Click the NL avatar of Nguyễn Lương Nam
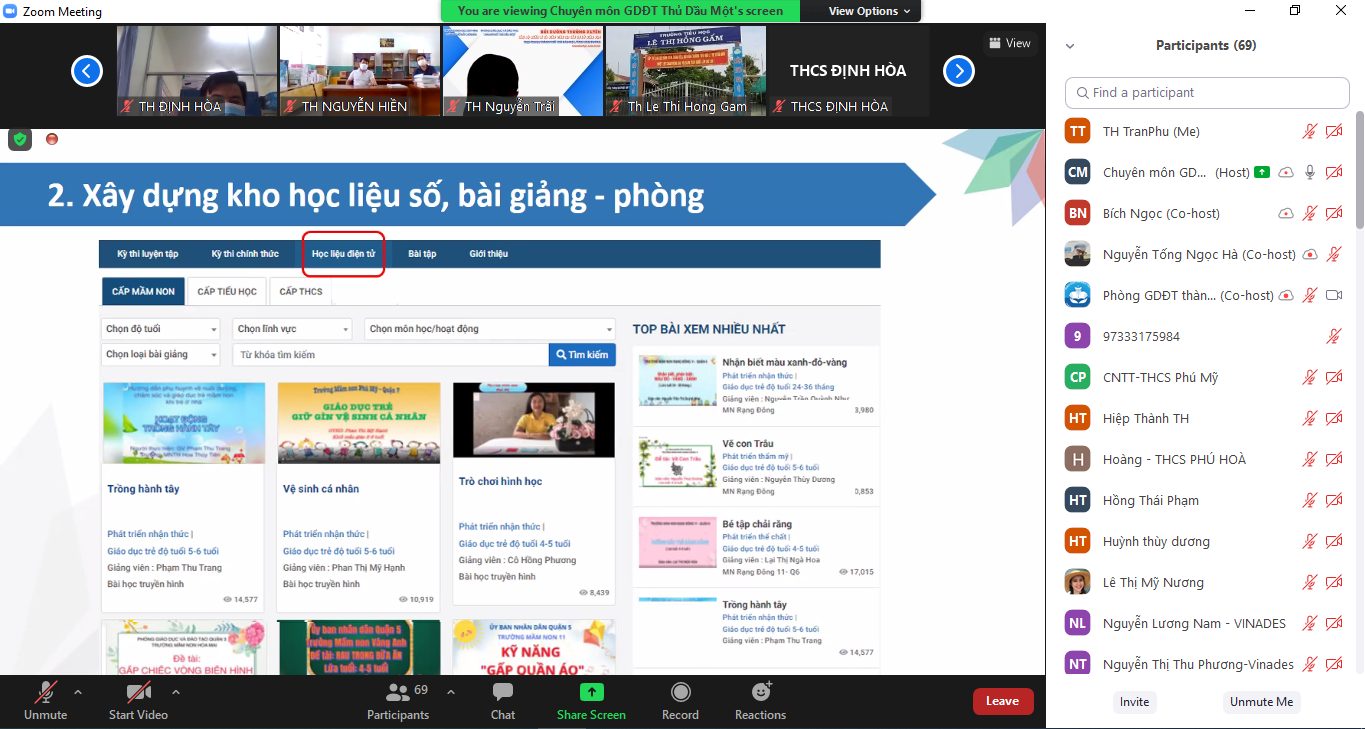Screen dimensions: 1365x729 point(1077,623)
